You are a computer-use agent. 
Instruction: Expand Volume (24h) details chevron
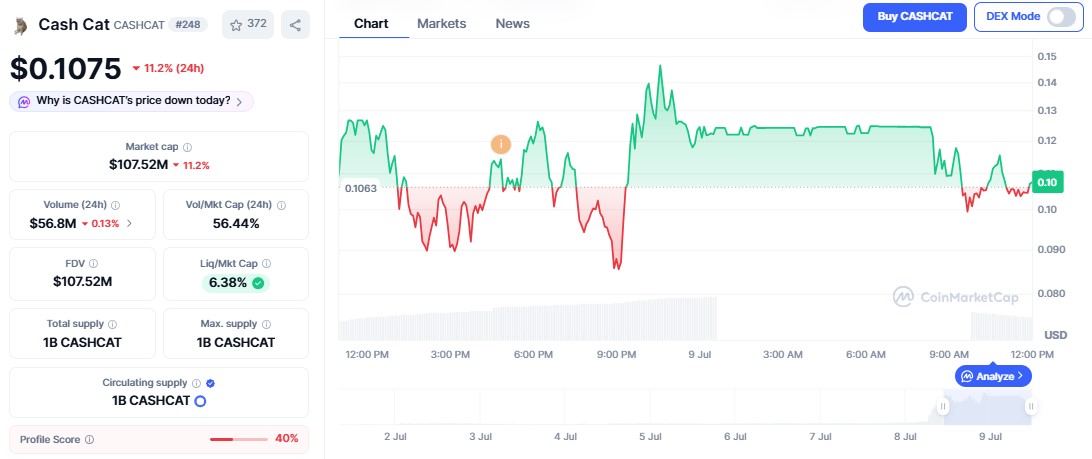tap(130, 224)
